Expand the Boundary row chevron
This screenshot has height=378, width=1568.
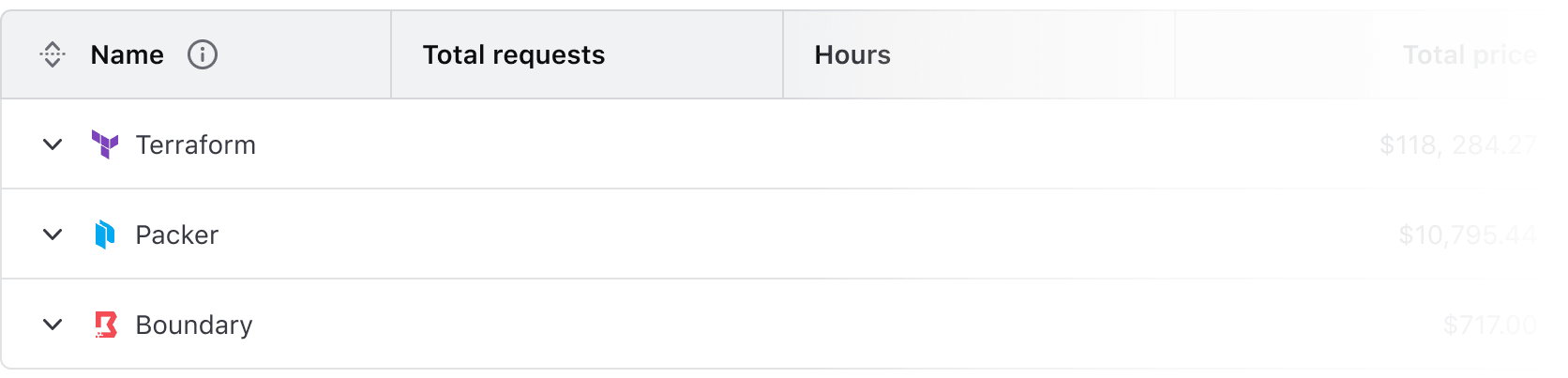53,325
